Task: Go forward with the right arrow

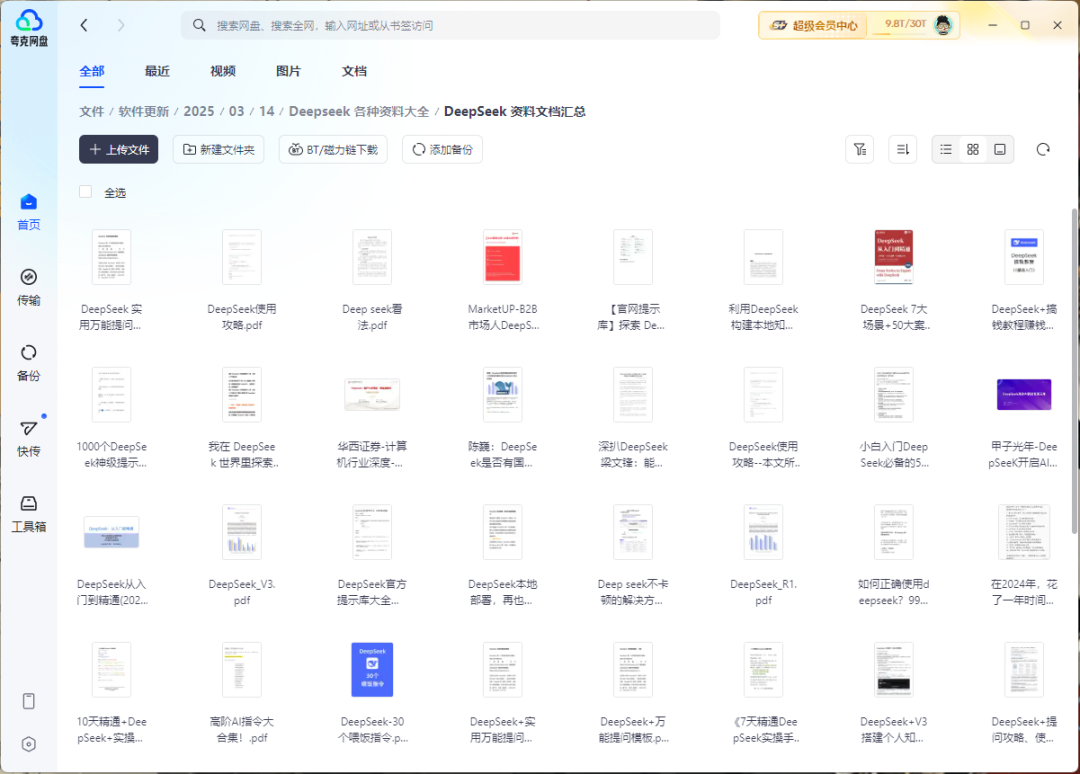Action: click(121, 25)
